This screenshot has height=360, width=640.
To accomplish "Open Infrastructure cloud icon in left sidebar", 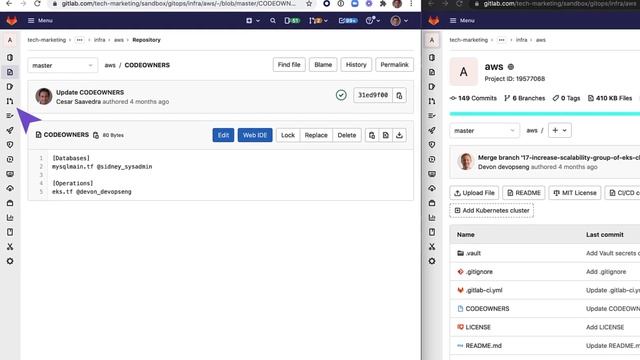I will 10,188.
